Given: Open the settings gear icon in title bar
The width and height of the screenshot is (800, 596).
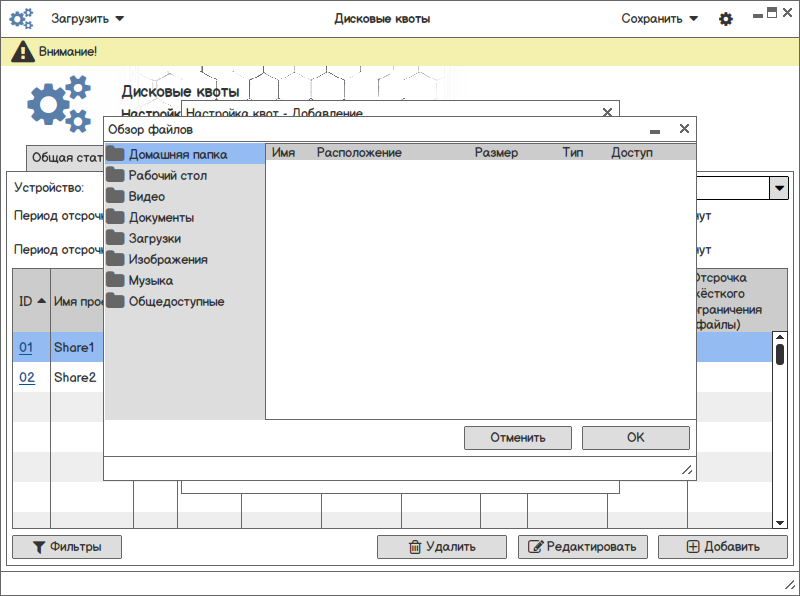Looking at the screenshot, I should [x=726, y=19].
